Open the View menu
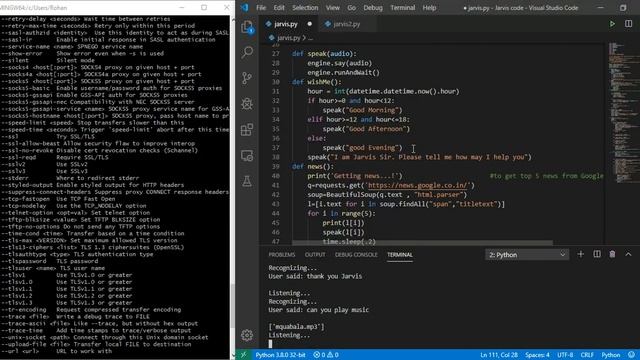 pos(333,8)
